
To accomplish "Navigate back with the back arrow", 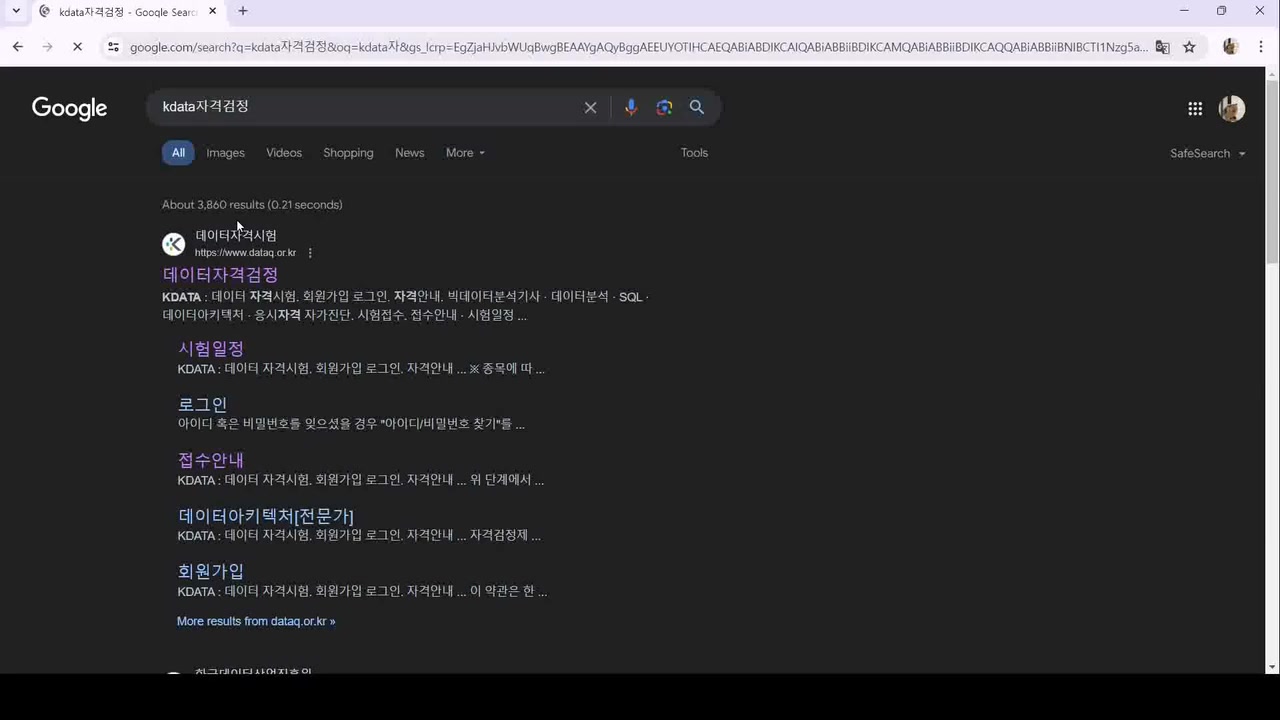I will pyautogui.click(x=17, y=46).
